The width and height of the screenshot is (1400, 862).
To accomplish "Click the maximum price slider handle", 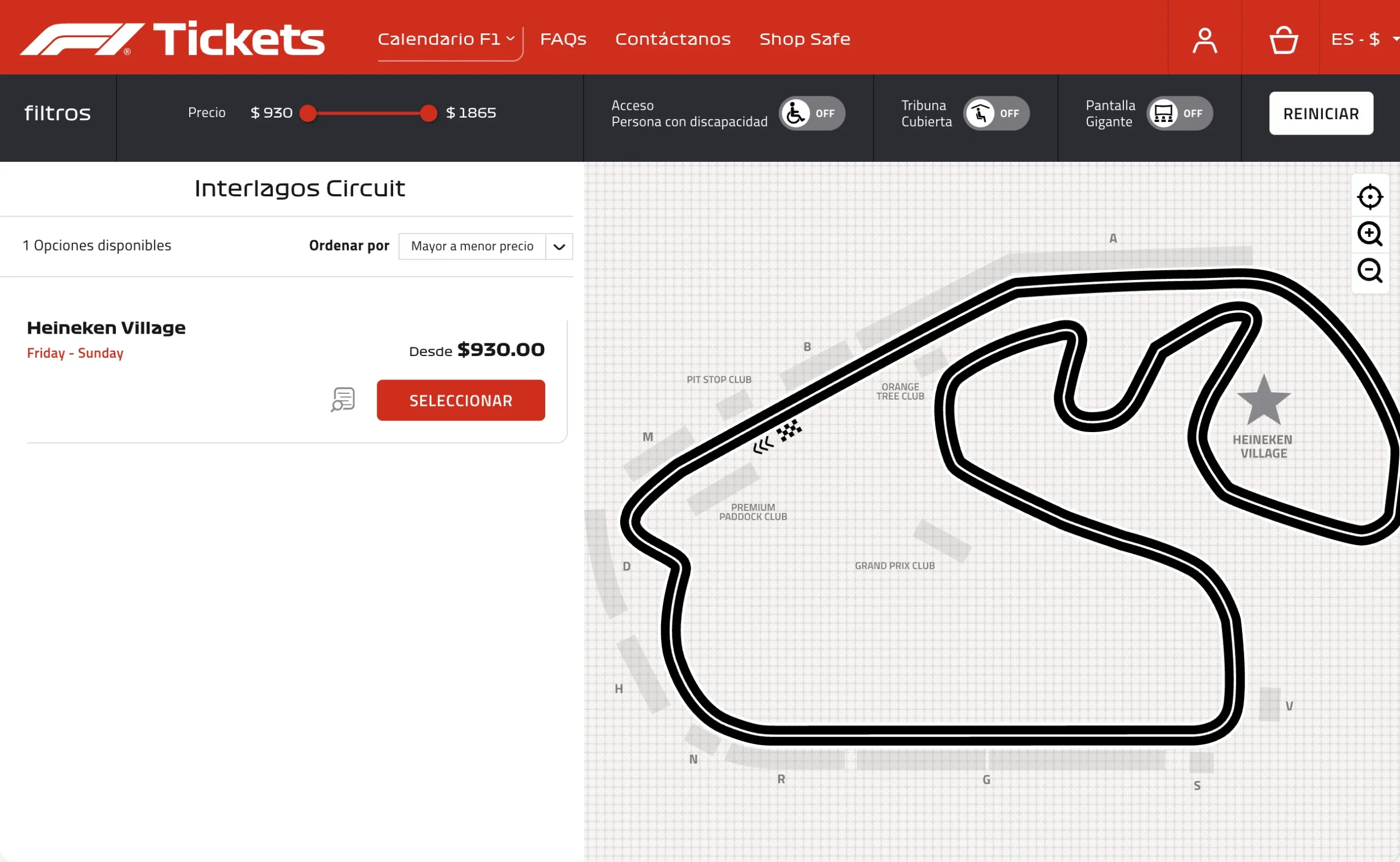I will point(428,113).
